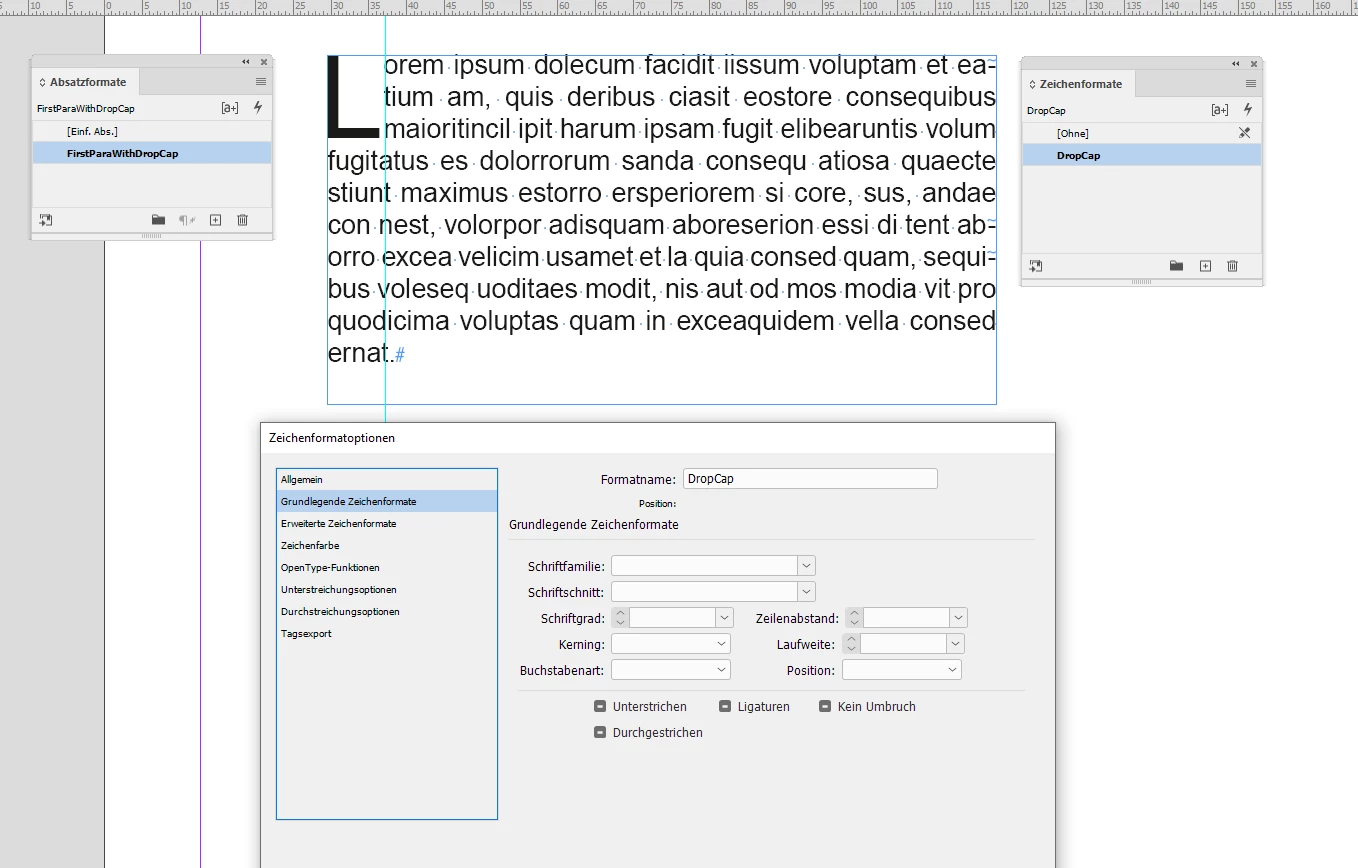1358x868 pixels.
Task: Open the Allgemein section in the dialog
Action: pos(387,480)
